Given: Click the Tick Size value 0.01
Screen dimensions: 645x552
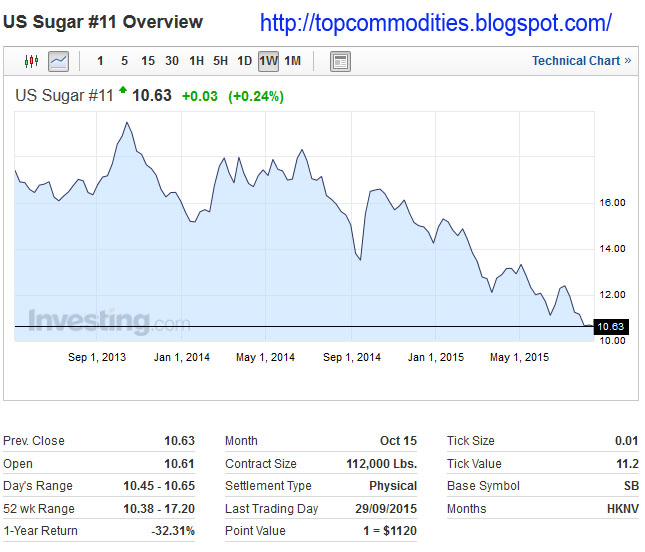Looking at the screenshot, I should click(x=626, y=441).
